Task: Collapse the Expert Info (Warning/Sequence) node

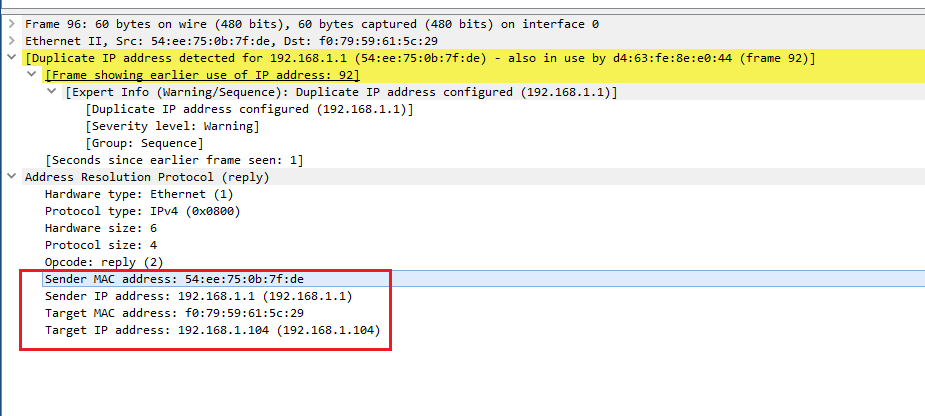Action: coord(53,92)
